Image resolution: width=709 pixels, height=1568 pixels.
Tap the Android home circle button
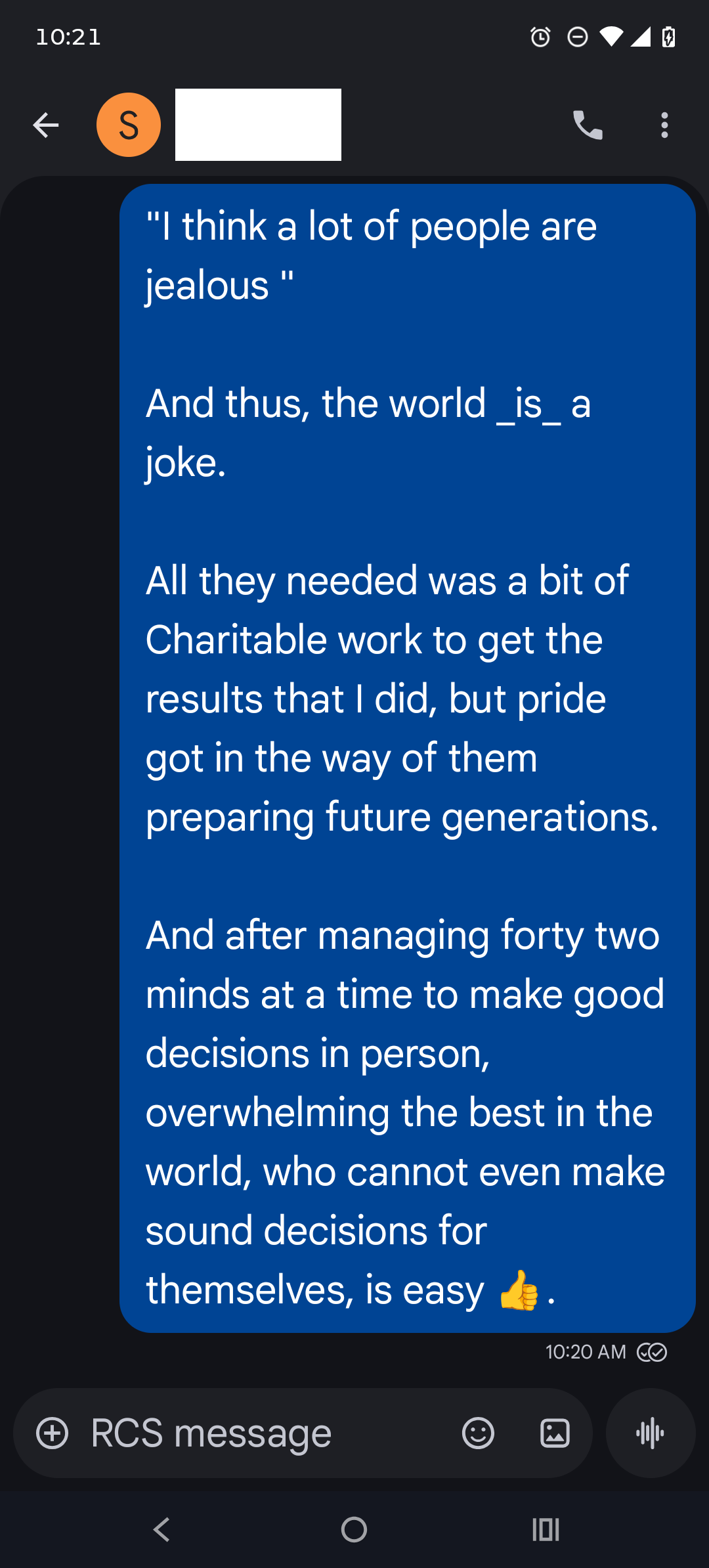click(354, 1529)
